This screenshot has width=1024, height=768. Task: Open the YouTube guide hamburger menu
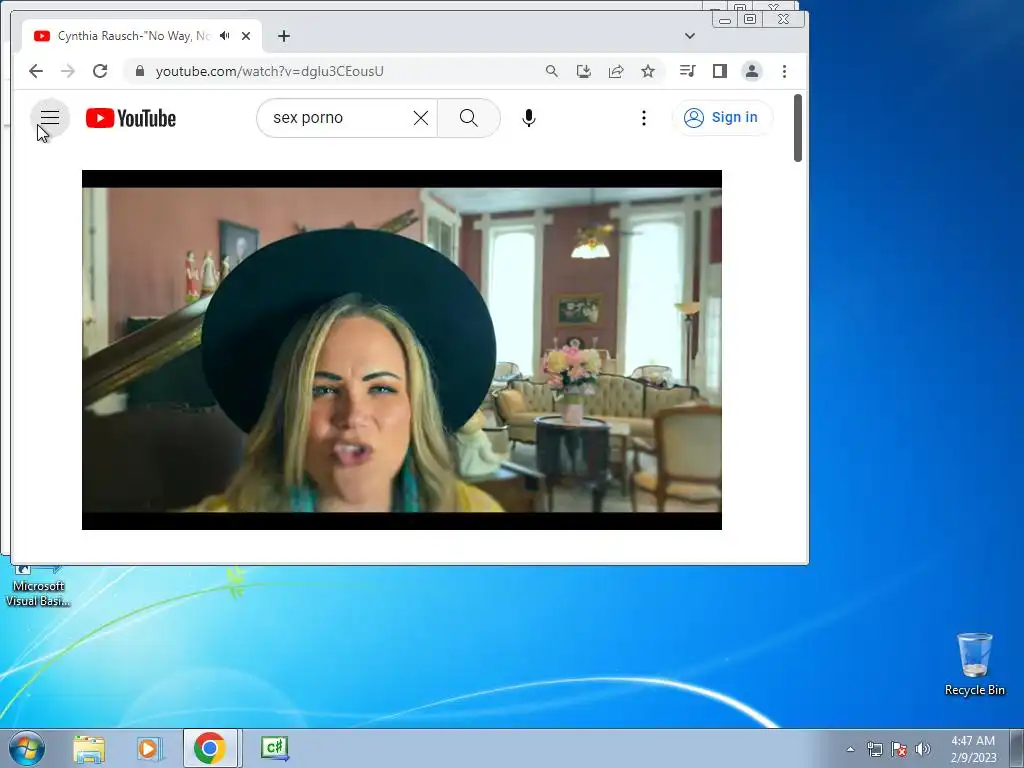click(50, 118)
